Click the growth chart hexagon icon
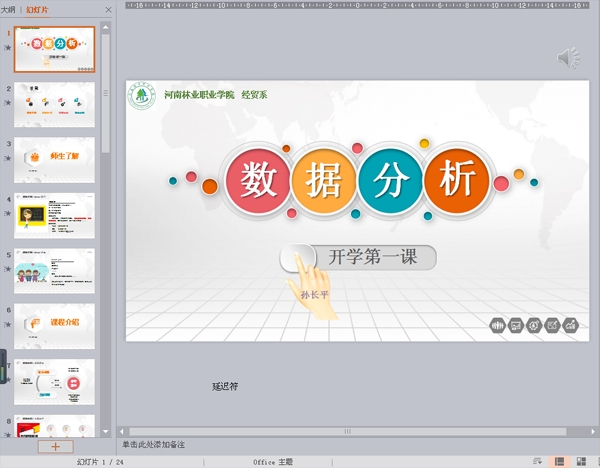This screenshot has width=600, height=468. coord(571,325)
